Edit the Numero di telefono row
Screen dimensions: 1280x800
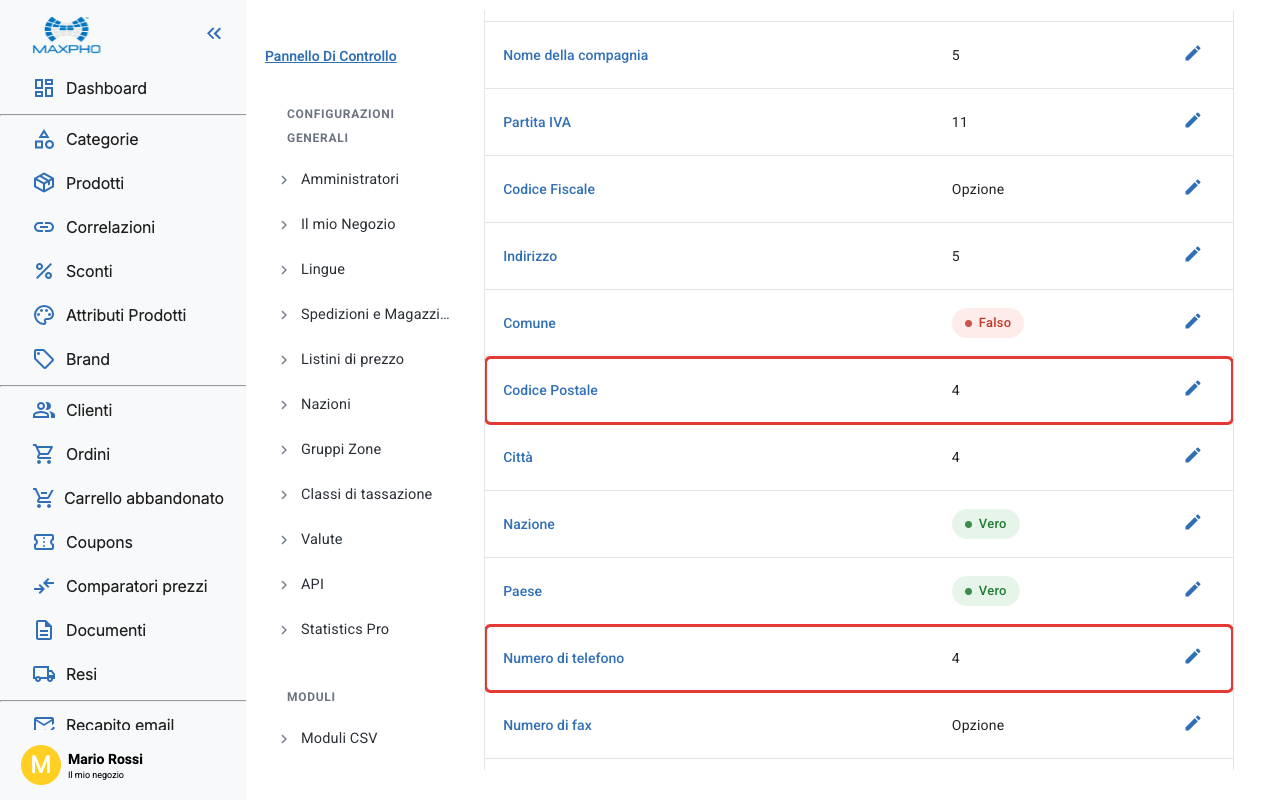point(1192,656)
